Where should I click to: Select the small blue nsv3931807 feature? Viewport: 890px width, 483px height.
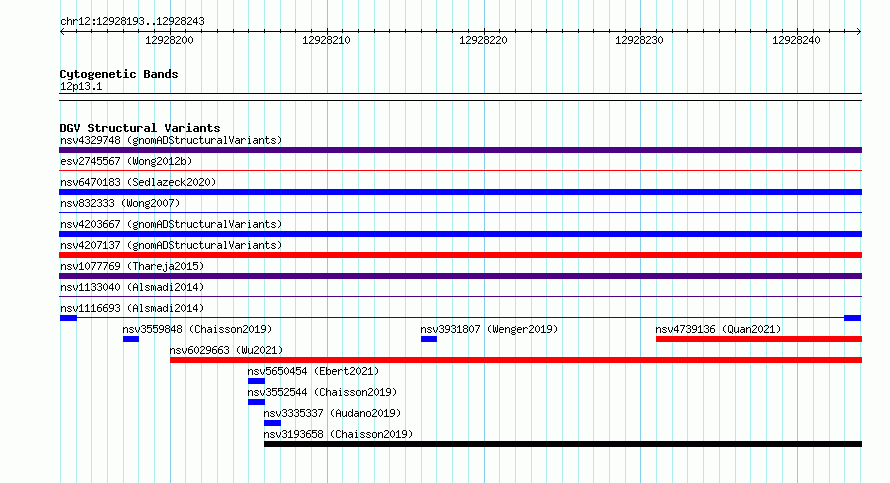(429, 339)
